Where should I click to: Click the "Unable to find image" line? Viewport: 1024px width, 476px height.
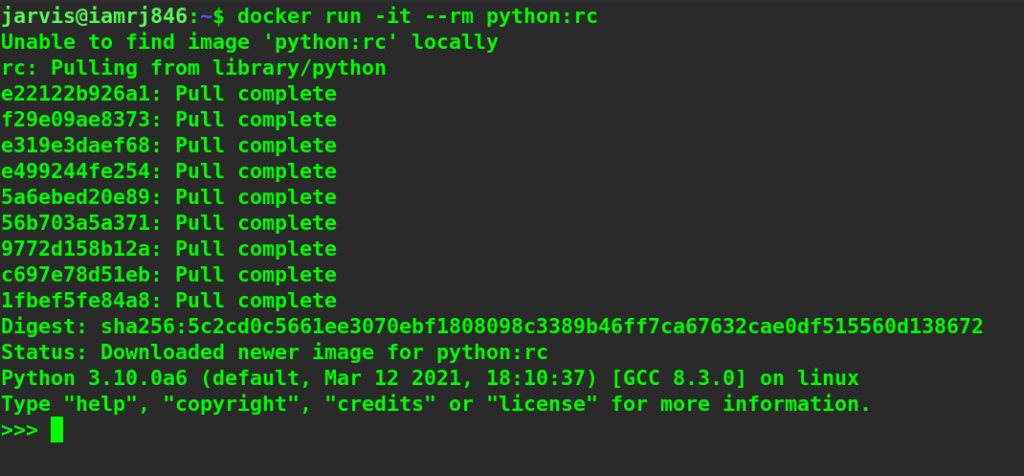[249, 42]
